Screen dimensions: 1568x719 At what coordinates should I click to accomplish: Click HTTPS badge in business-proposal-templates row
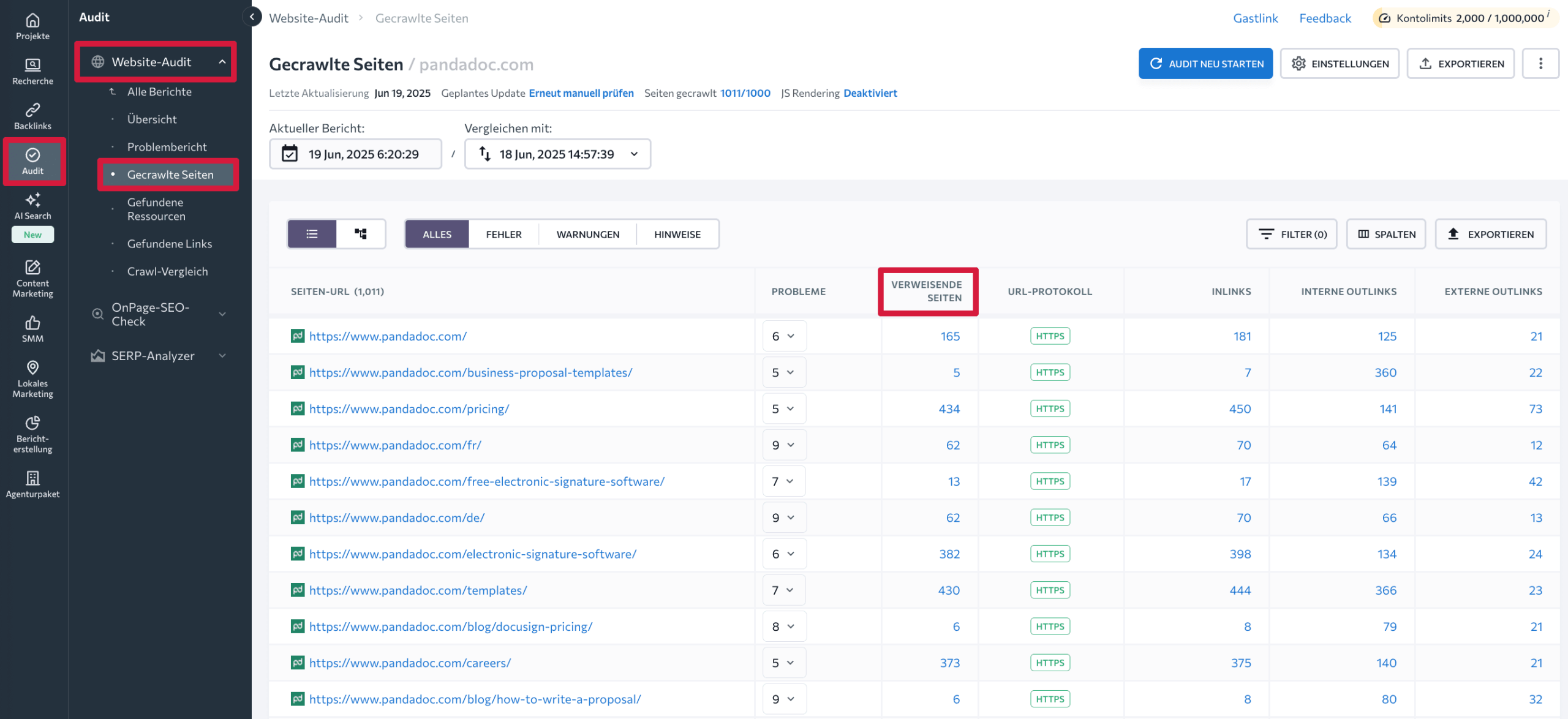coord(1050,372)
